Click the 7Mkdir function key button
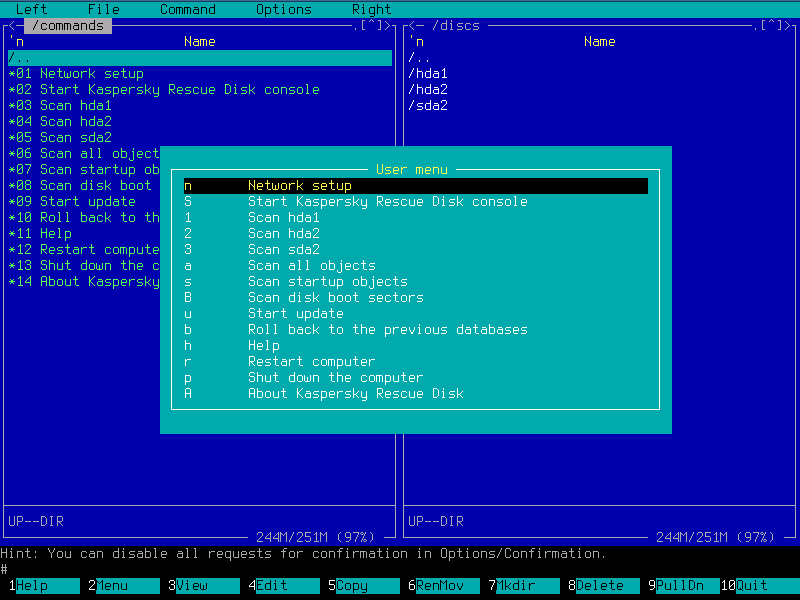 524,586
